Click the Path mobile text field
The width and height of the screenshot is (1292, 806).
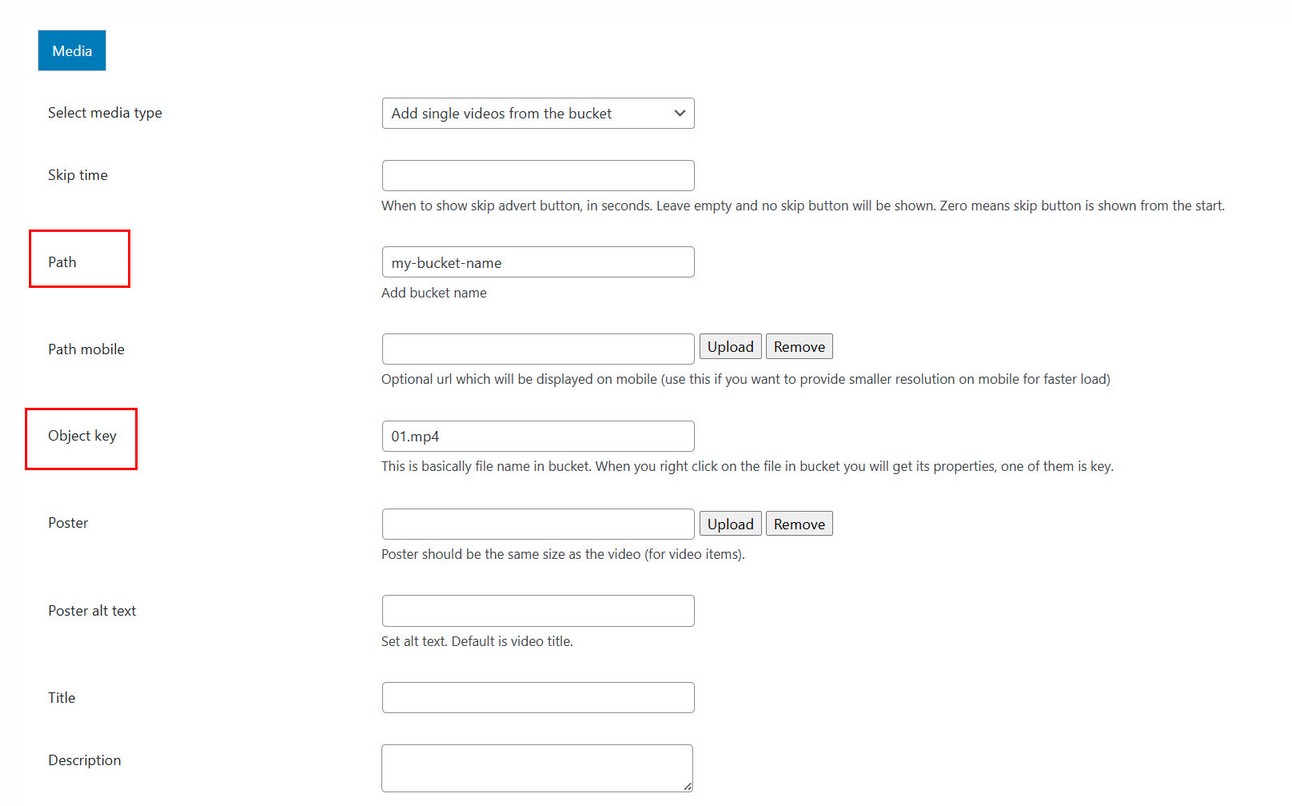tap(538, 349)
